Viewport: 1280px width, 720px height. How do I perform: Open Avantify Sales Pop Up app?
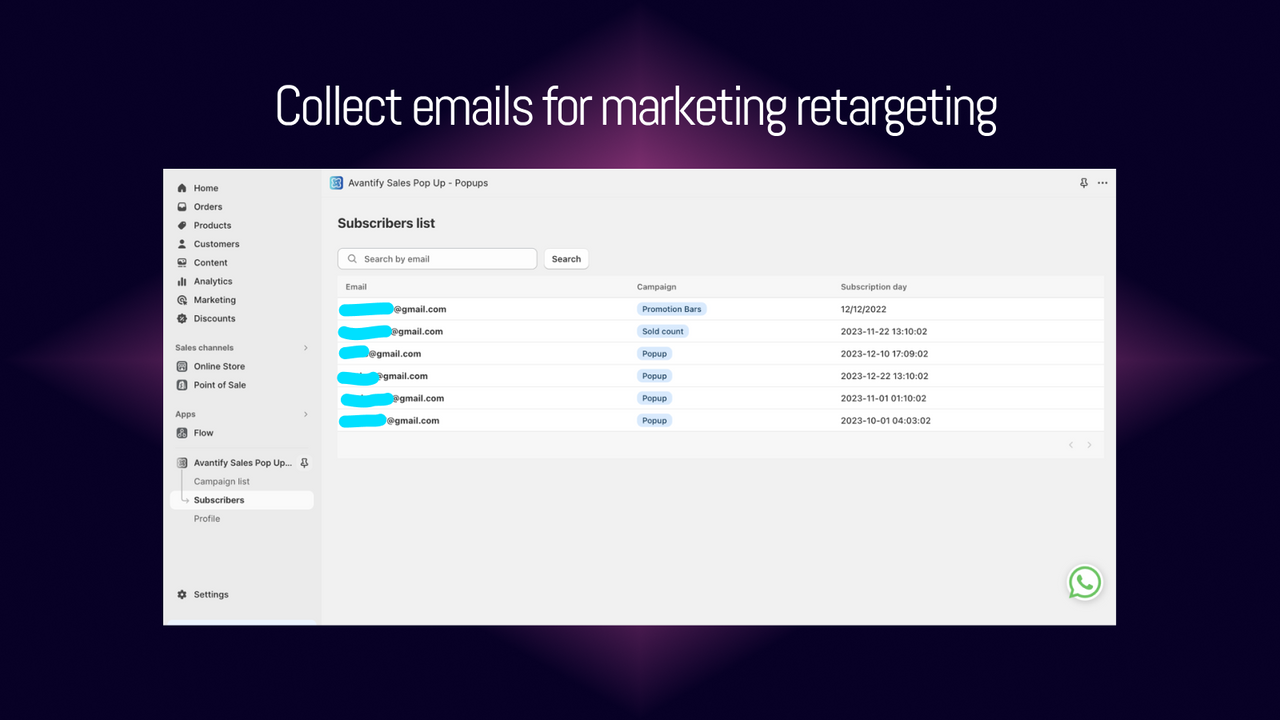click(243, 463)
